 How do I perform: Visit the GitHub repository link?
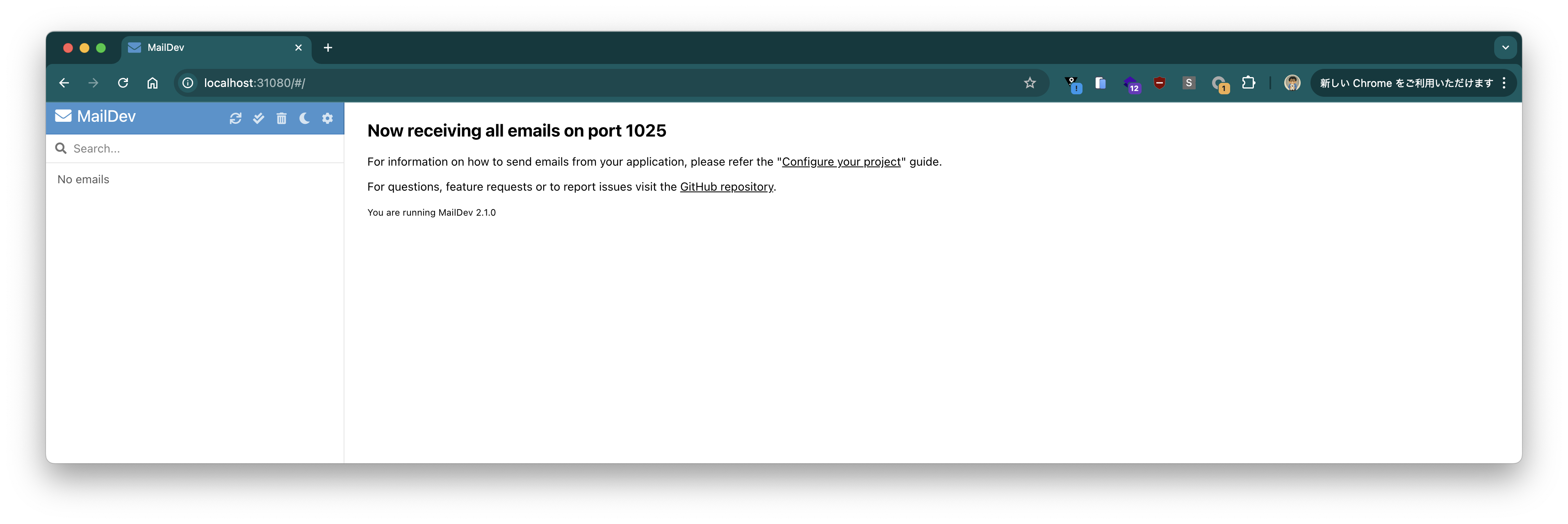point(726,187)
